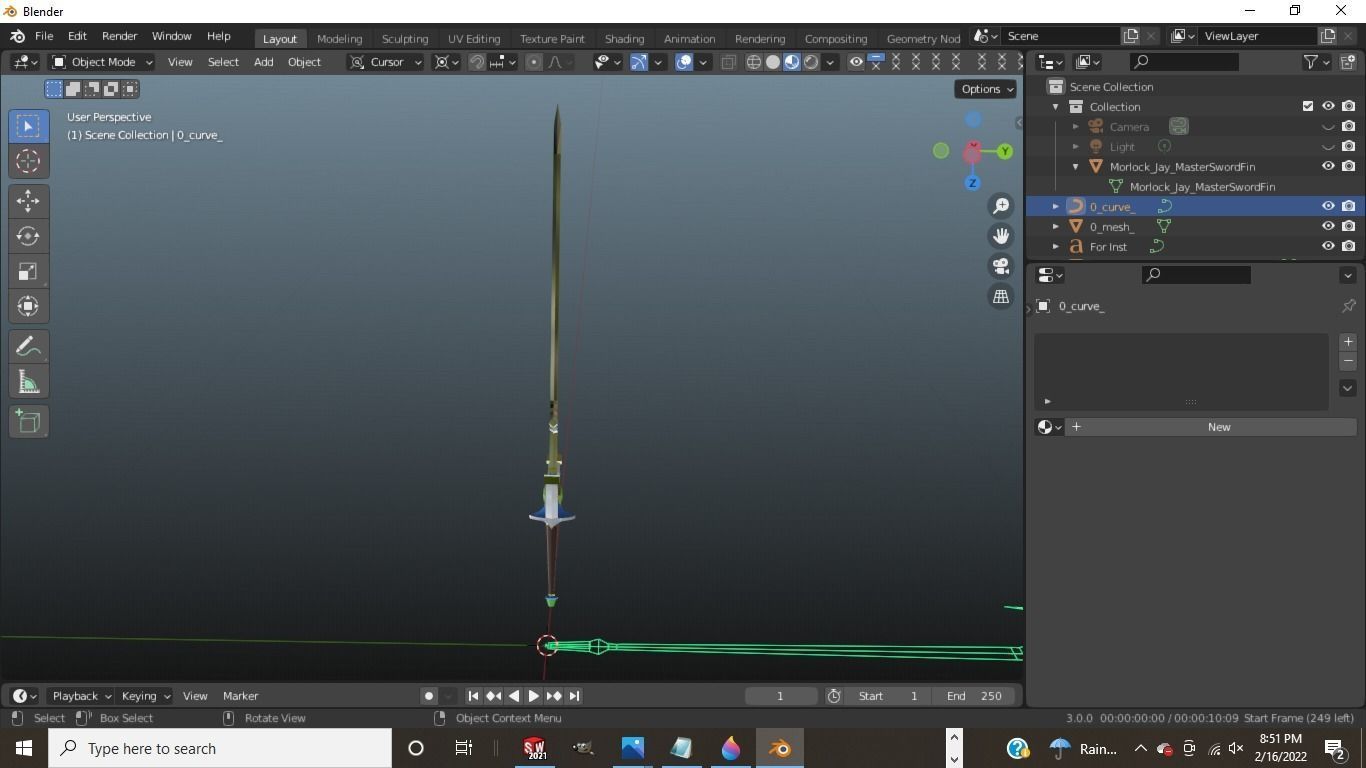
Task: Activate the Scale tool
Action: 28,271
